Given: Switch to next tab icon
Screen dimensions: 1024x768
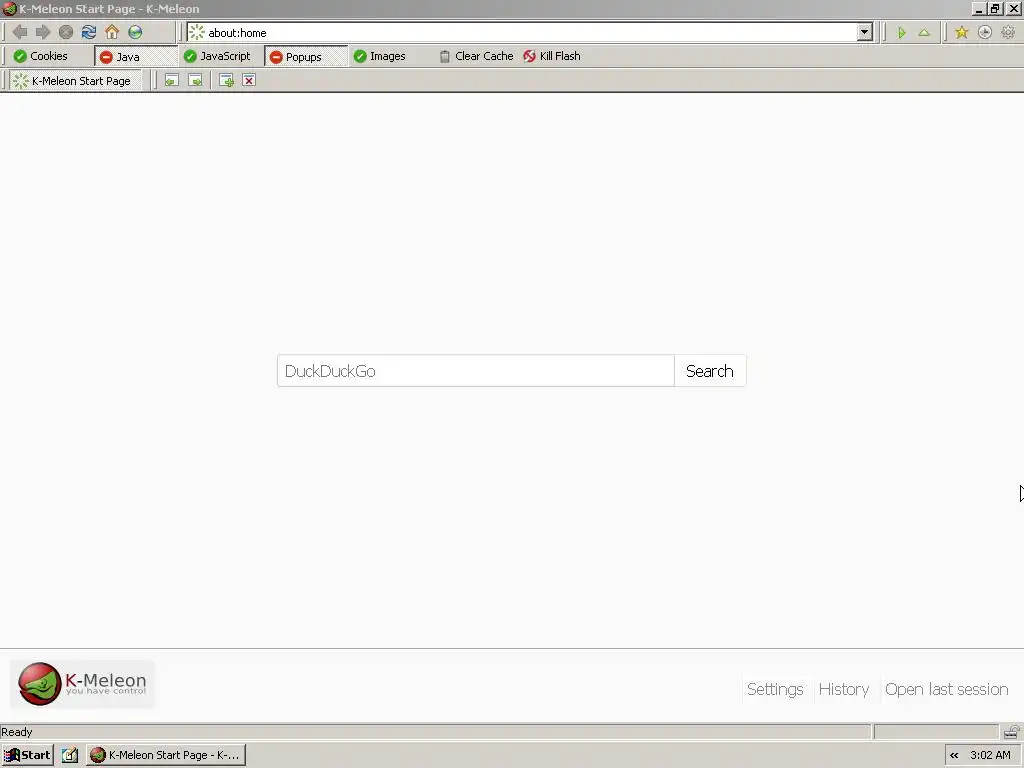Looking at the screenshot, I should [x=195, y=80].
